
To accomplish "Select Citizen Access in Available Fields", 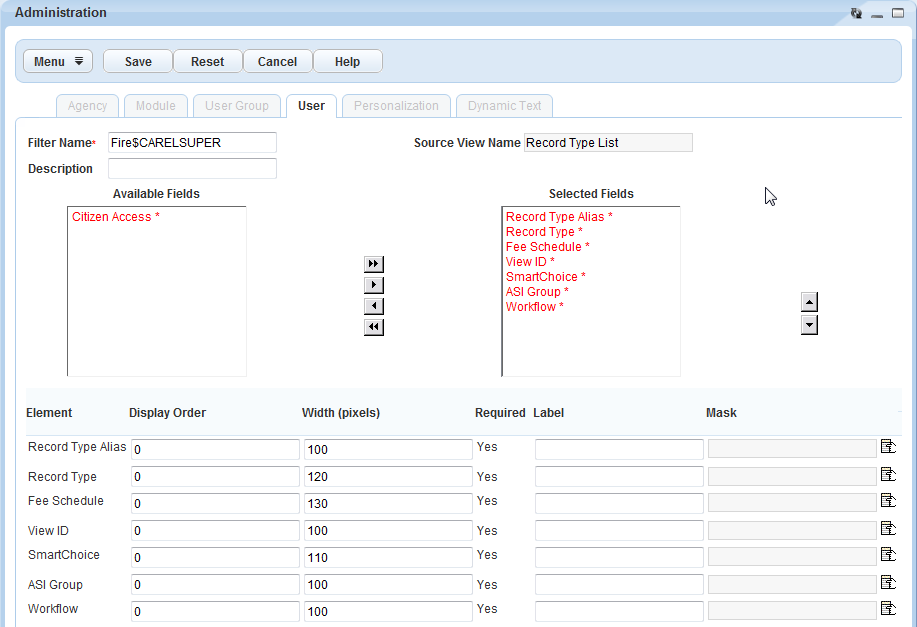I will pos(115,217).
